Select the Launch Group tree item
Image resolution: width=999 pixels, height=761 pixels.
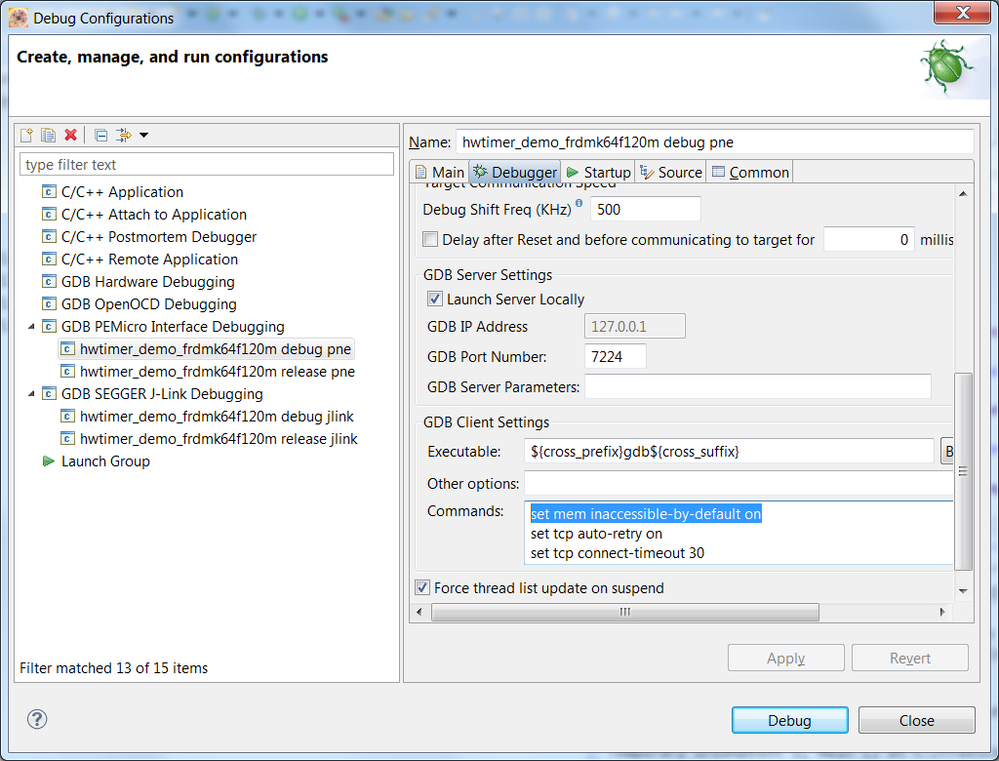tap(105, 461)
